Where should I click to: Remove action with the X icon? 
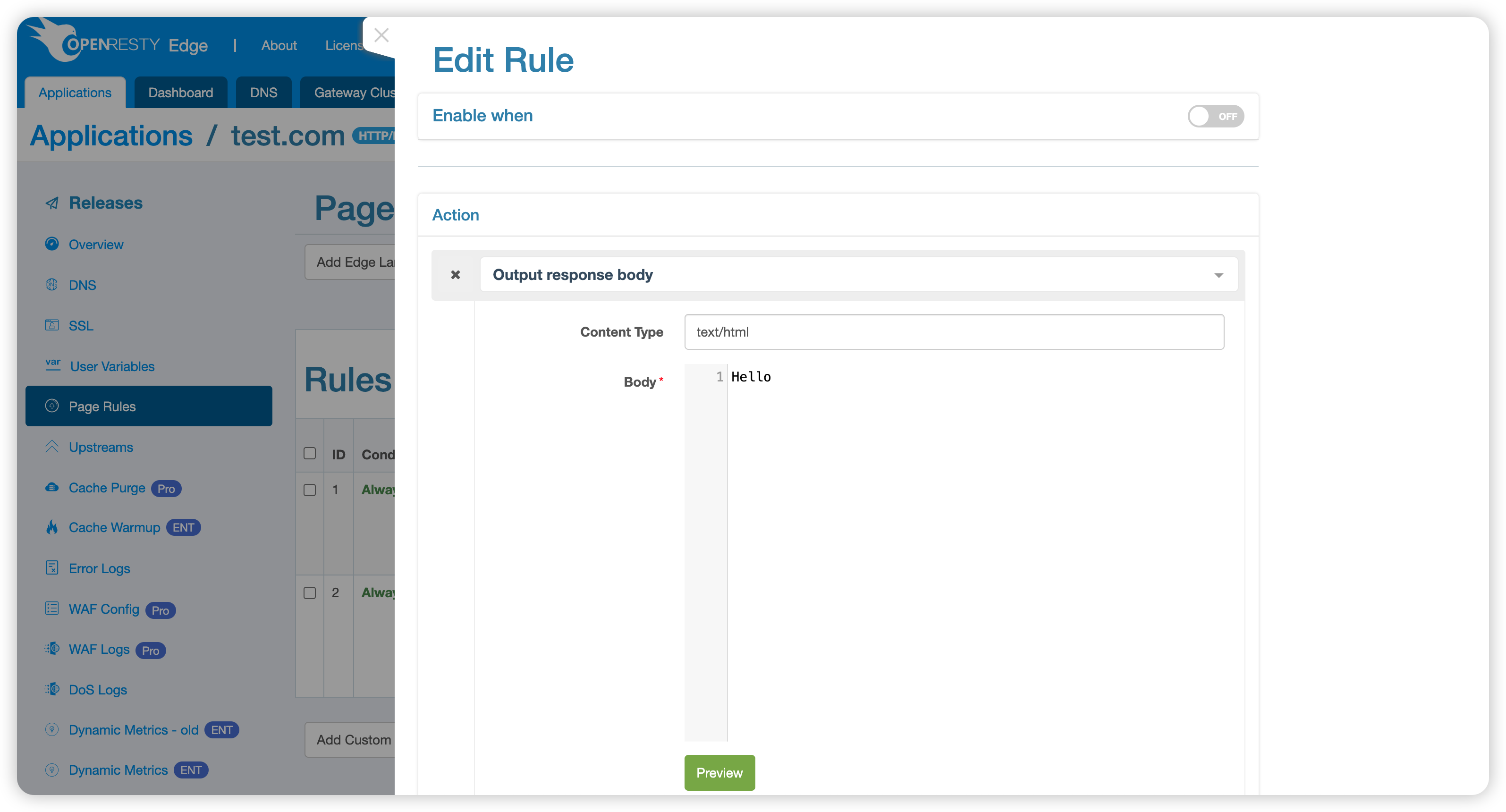tap(456, 274)
